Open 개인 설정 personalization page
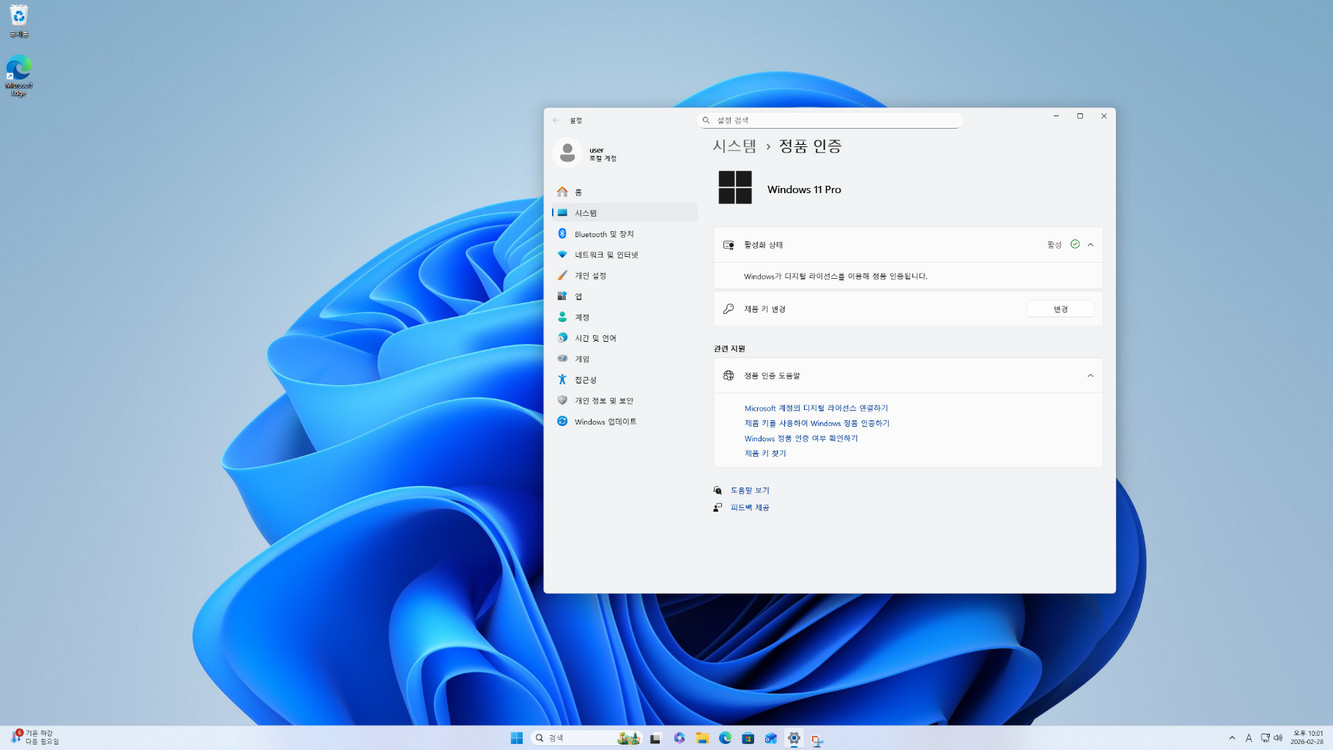Image resolution: width=1333 pixels, height=750 pixels. (x=590, y=276)
